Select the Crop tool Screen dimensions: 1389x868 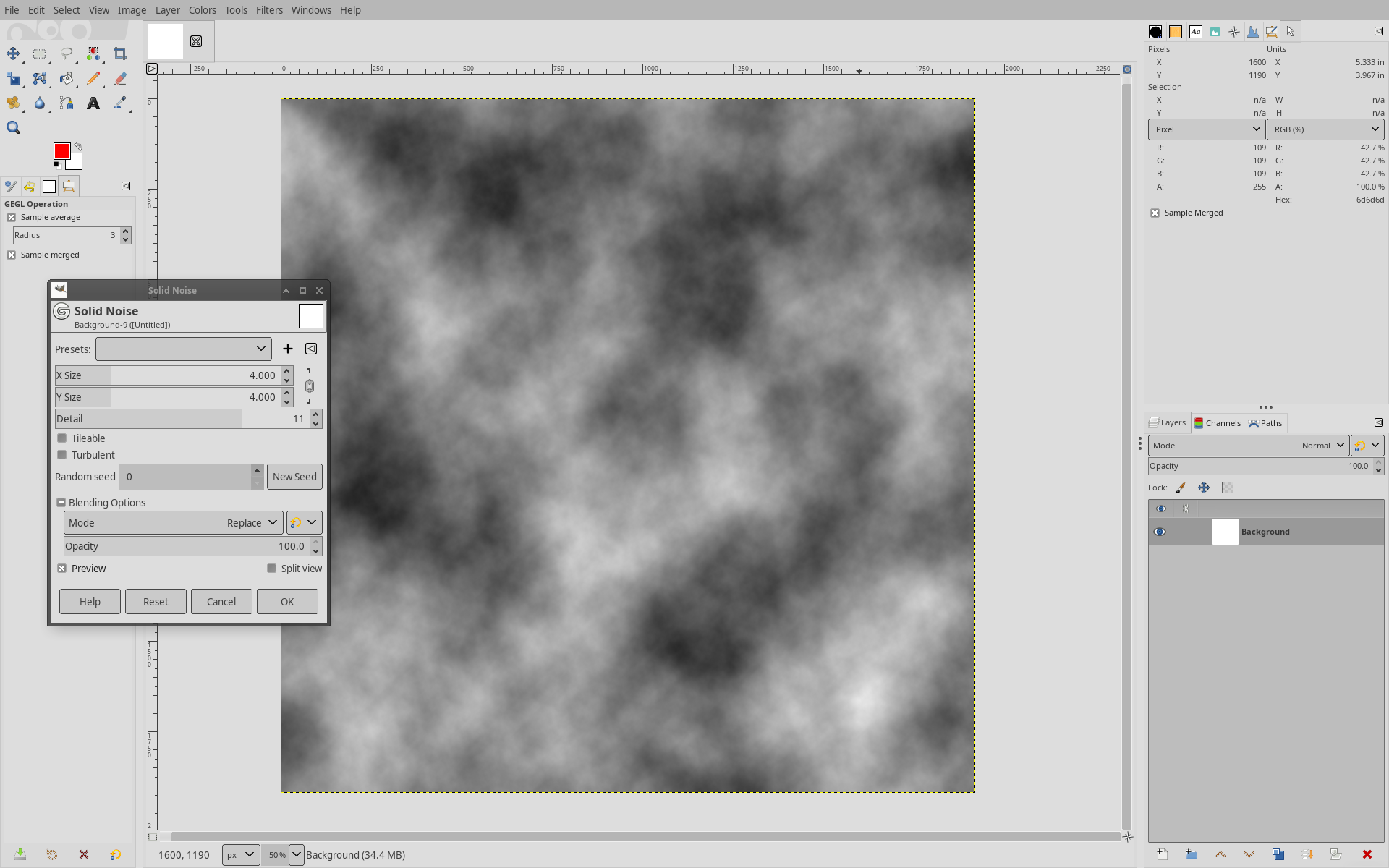(x=120, y=54)
